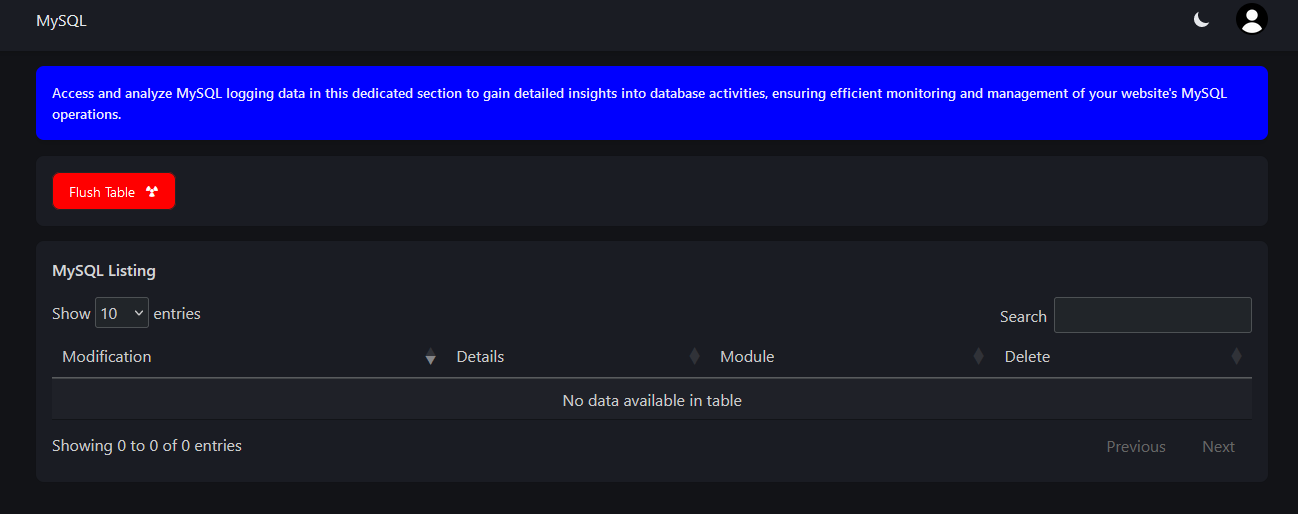Sort by the Module column header
The height and width of the screenshot is (514, 1298).
747,357
